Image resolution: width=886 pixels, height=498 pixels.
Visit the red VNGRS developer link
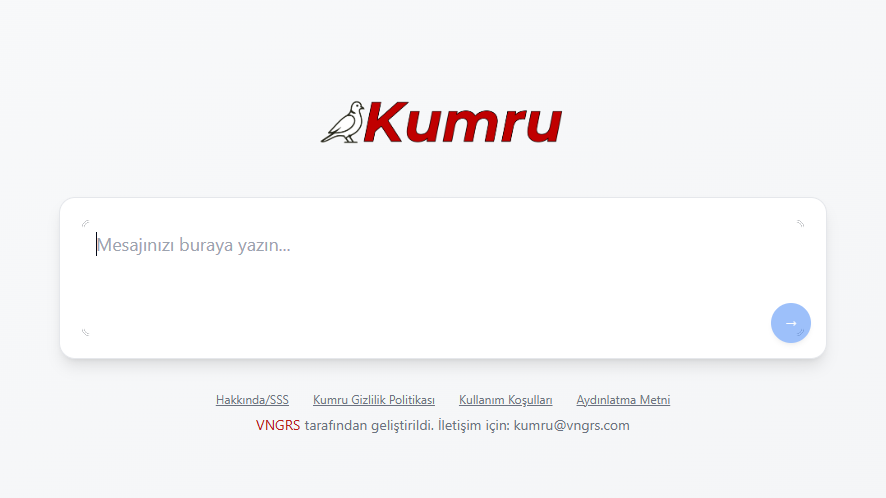pos(278,425)
